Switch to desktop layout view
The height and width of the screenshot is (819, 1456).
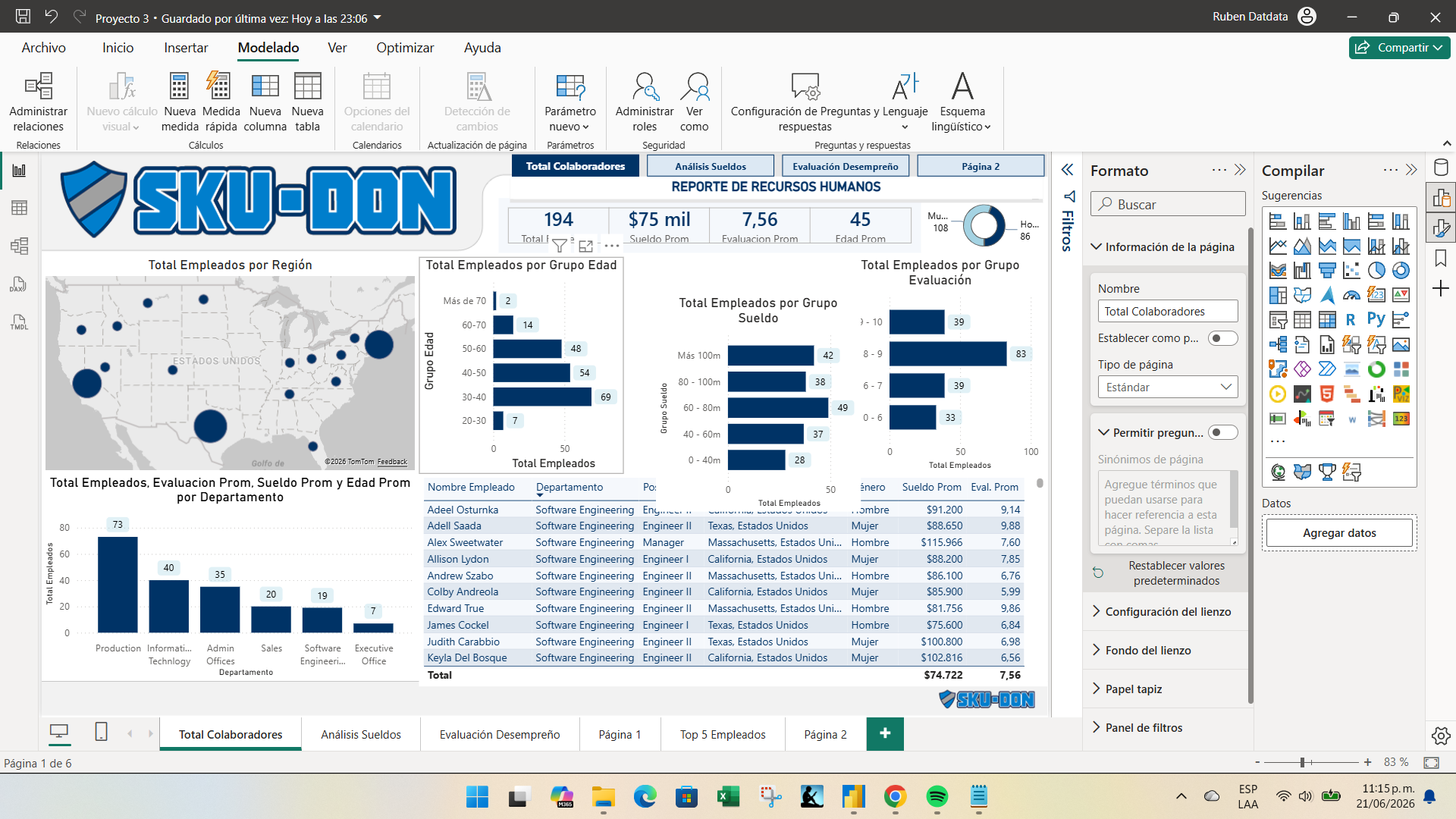coord(58,733)
